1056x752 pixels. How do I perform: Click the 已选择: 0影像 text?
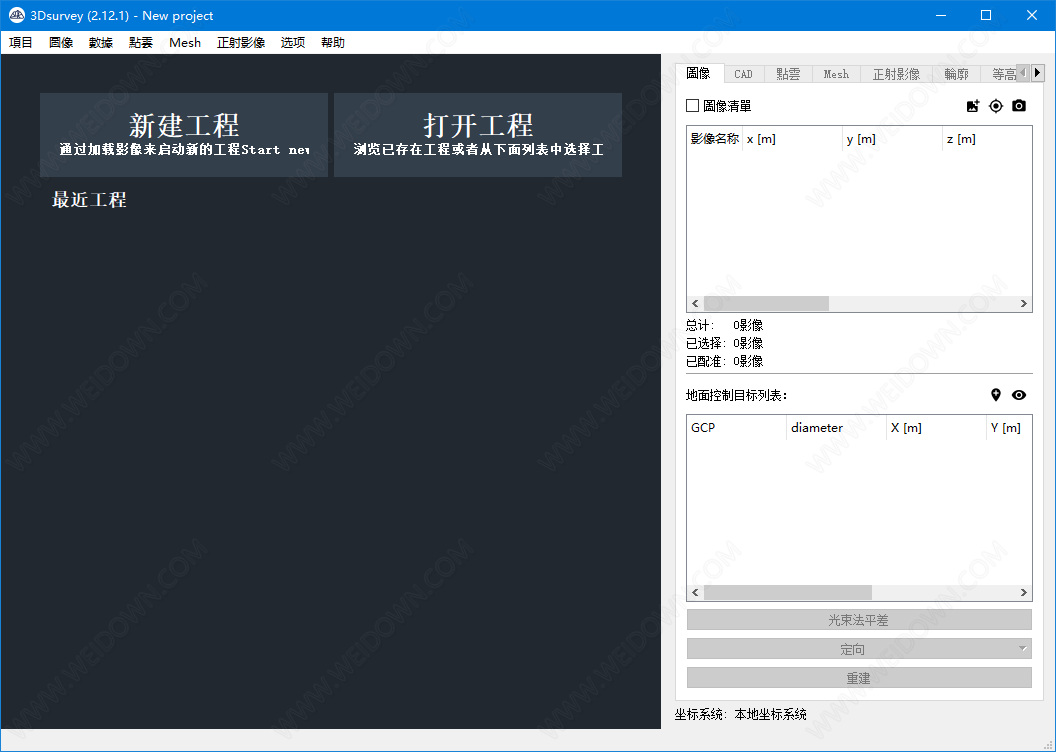725,343
